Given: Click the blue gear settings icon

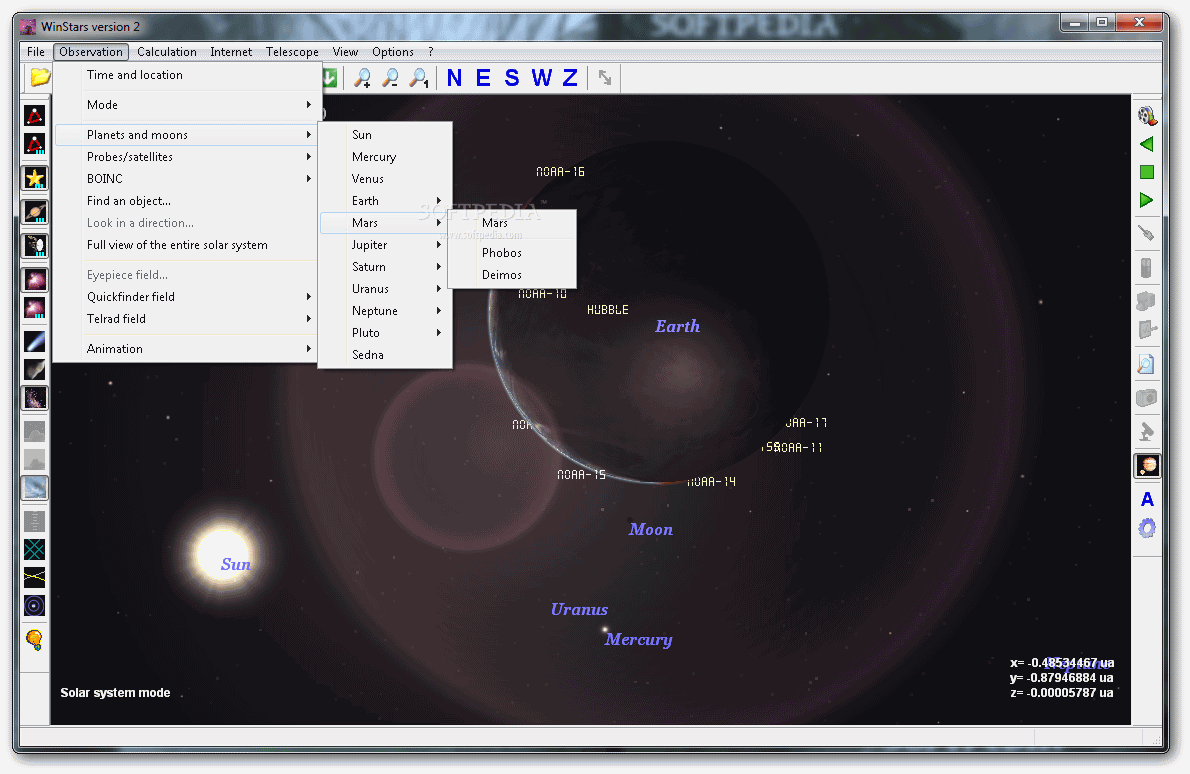Looking at the screenshot, I should 1147,528.
